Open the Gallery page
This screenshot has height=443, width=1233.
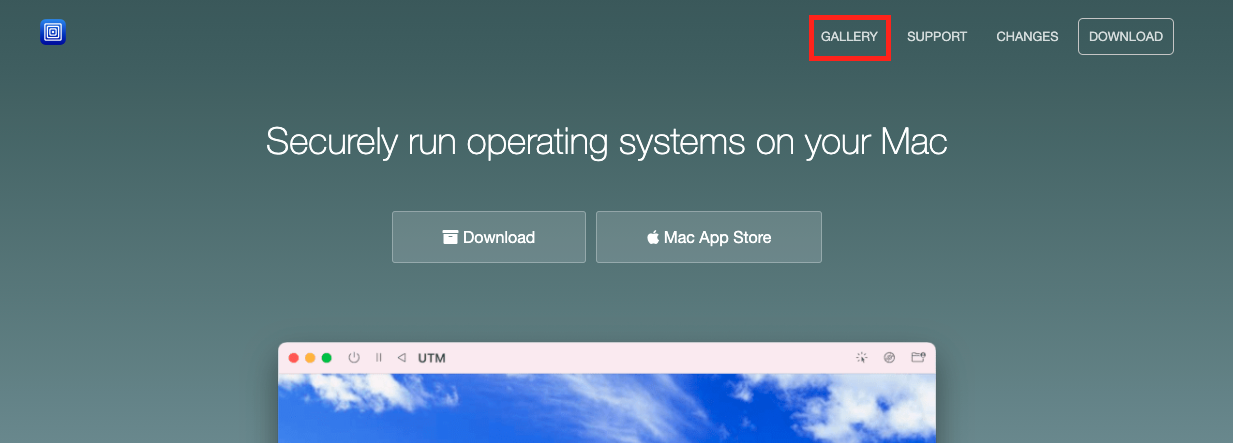coord(849,37)
